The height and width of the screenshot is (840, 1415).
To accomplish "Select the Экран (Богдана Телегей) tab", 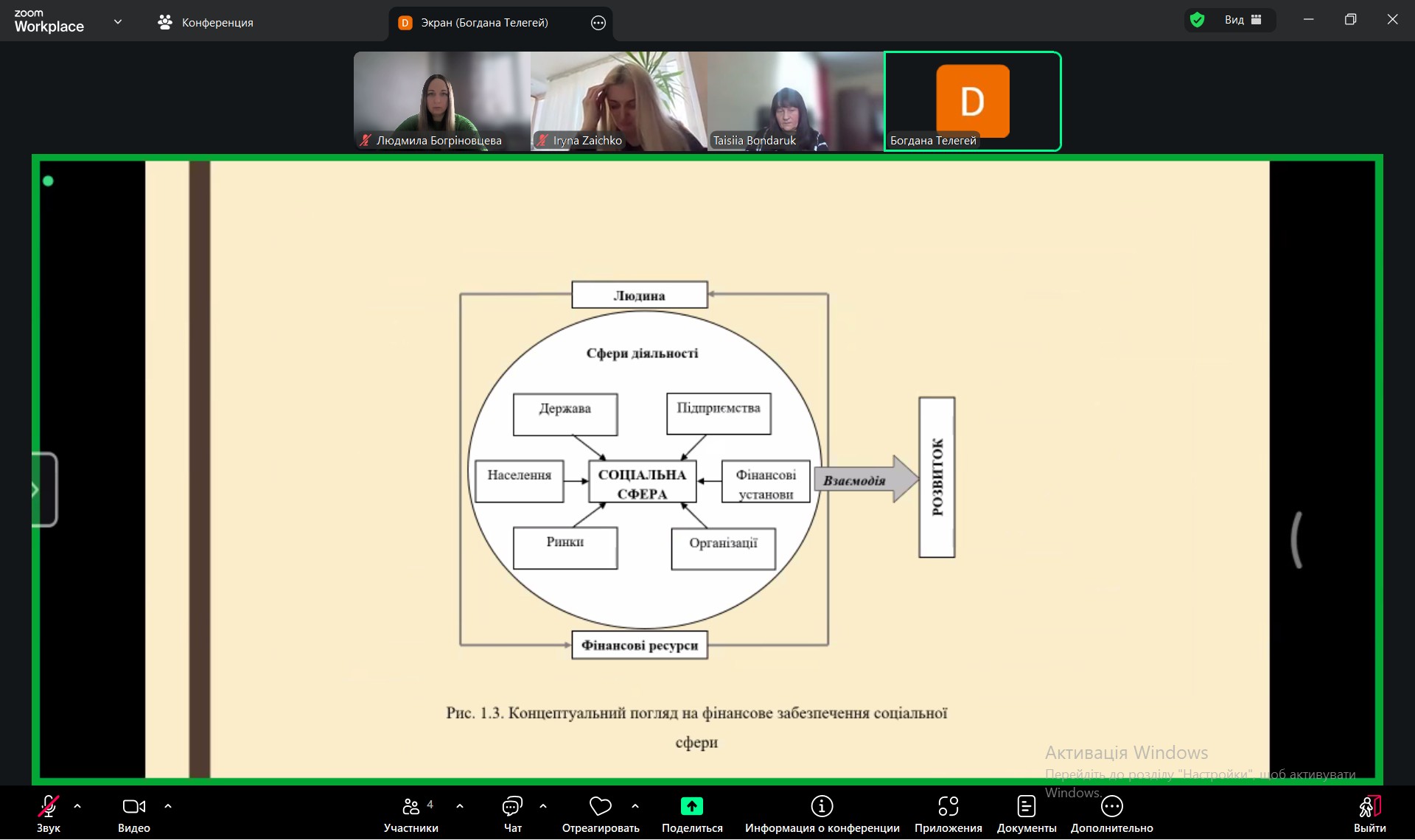I will click(483, 23).
